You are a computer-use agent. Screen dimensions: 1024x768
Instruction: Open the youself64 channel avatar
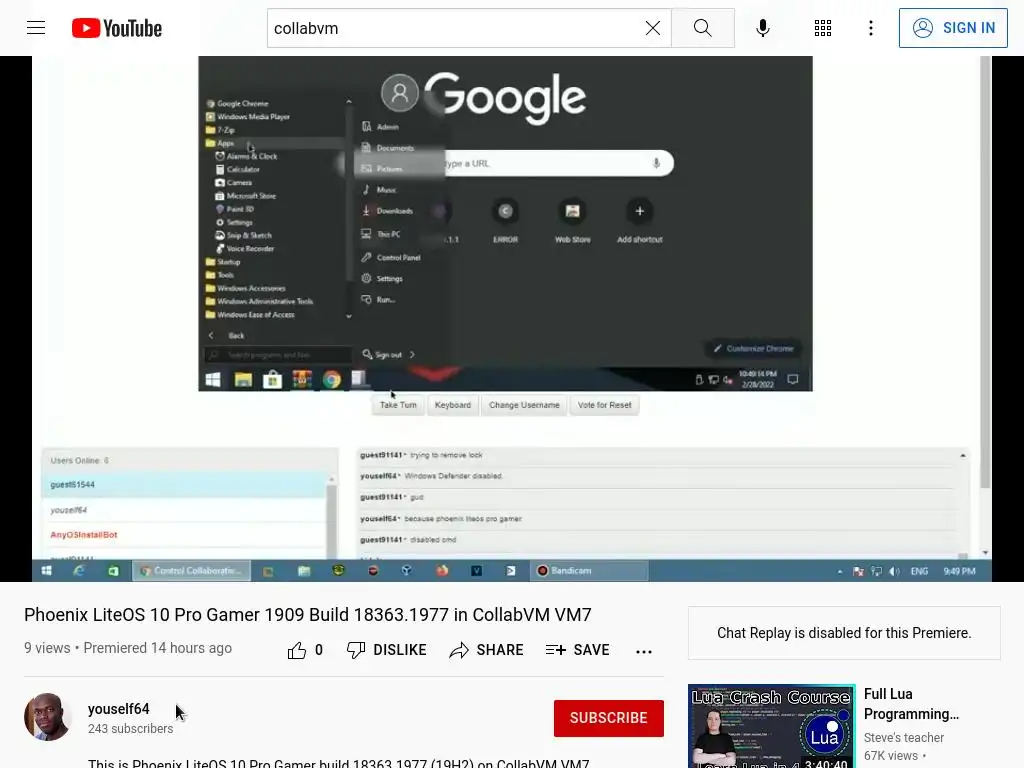point(48,717)
